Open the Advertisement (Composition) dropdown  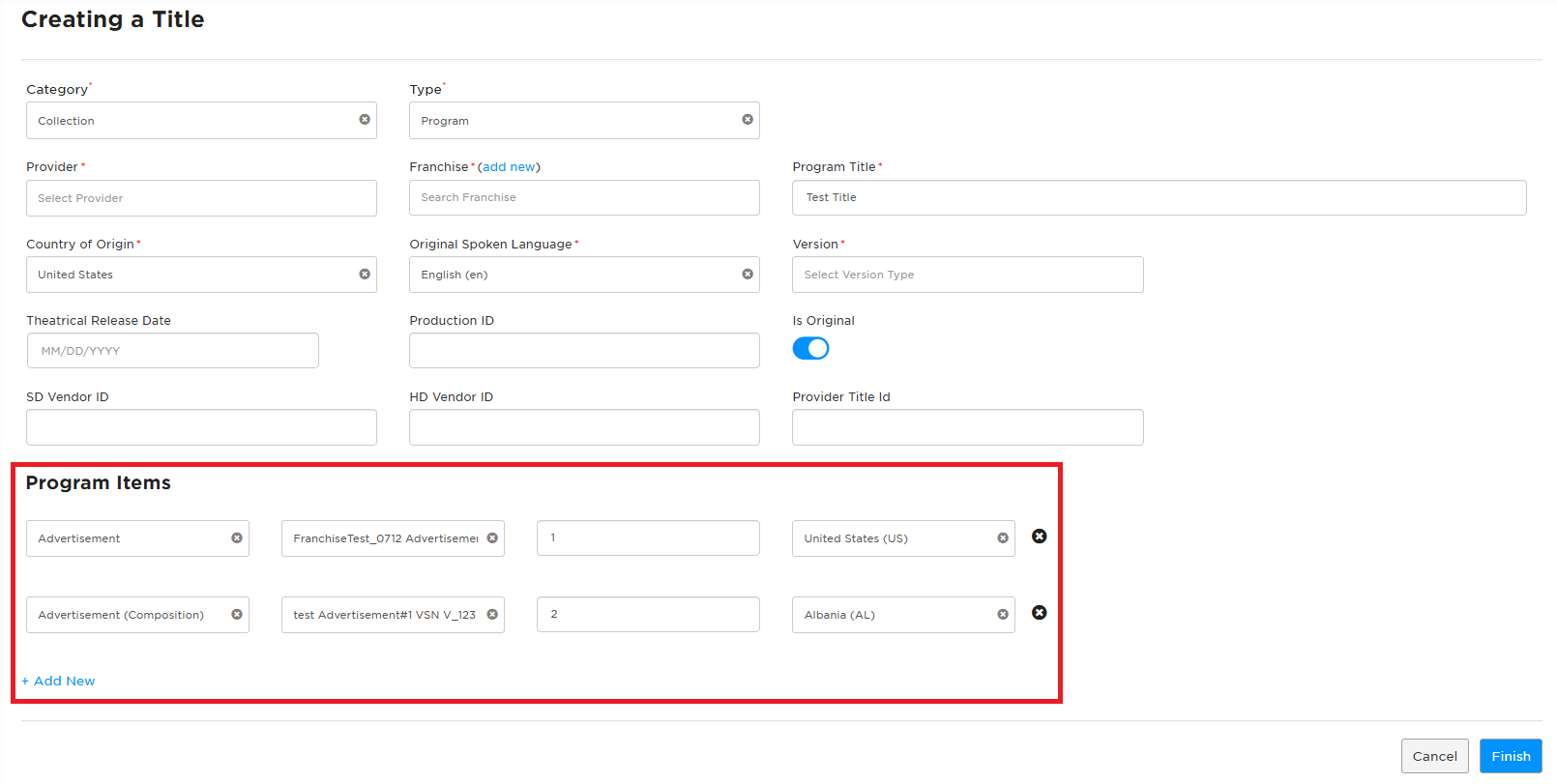click(x=137, y=615)
